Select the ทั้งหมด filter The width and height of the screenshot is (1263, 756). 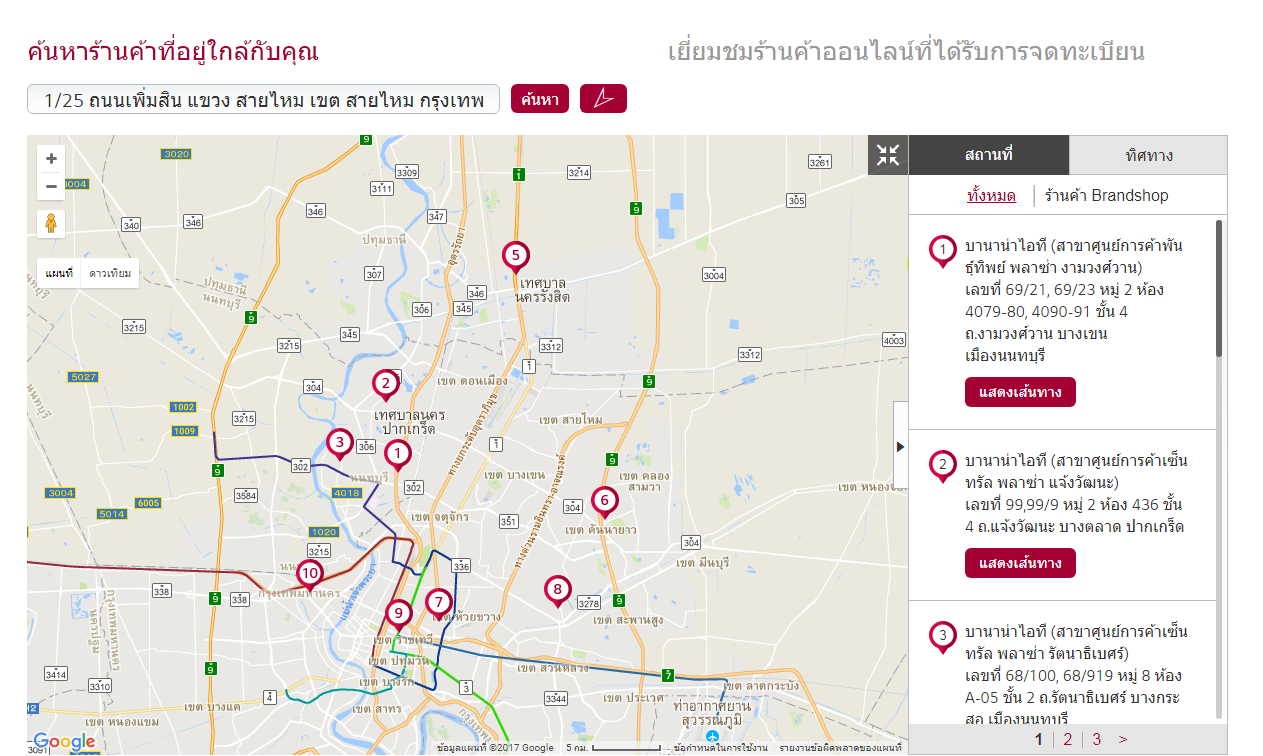(x=991, y=196)
